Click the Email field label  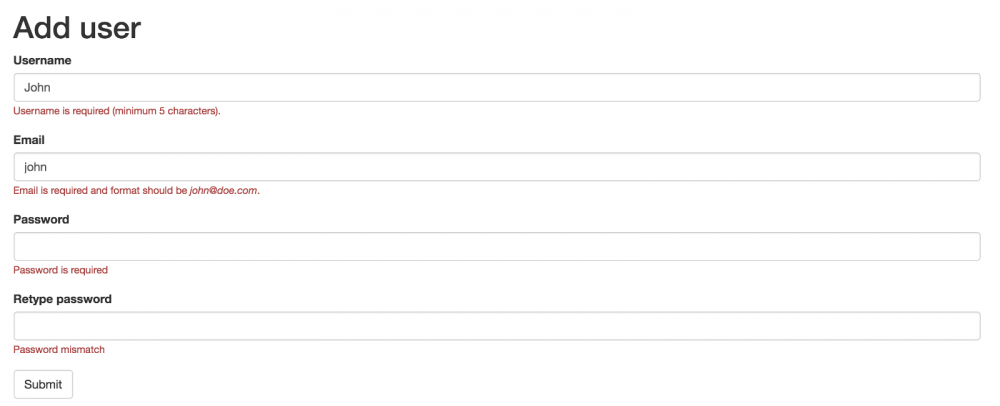click(29, 140)
